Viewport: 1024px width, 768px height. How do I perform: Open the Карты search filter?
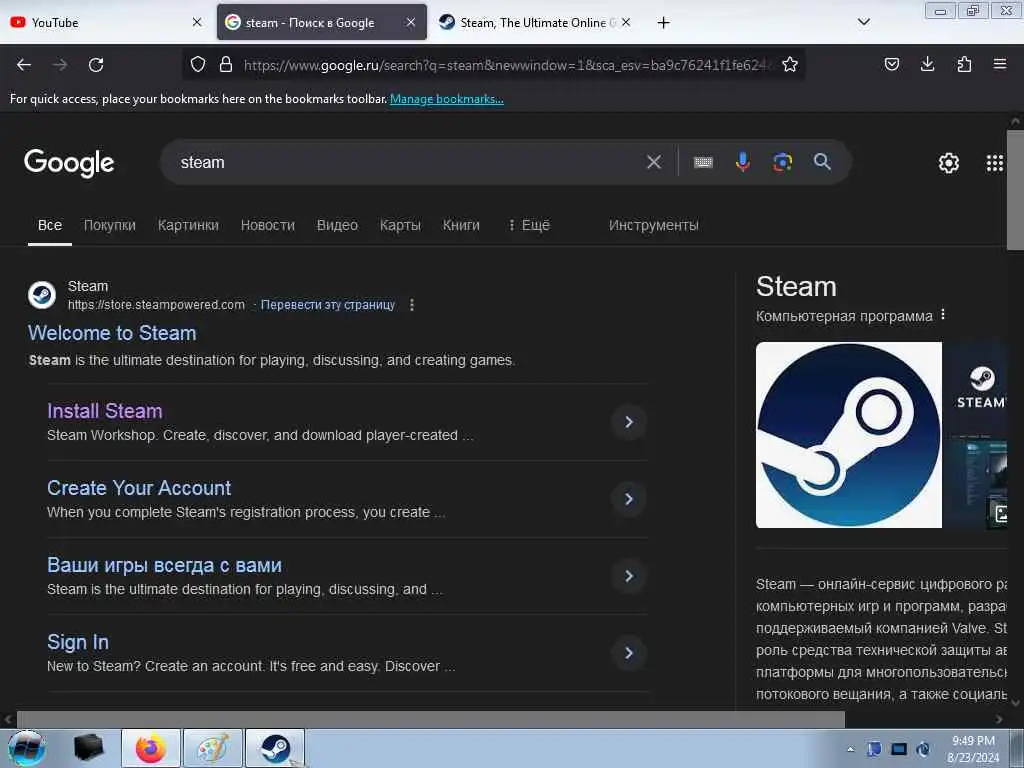400,225
